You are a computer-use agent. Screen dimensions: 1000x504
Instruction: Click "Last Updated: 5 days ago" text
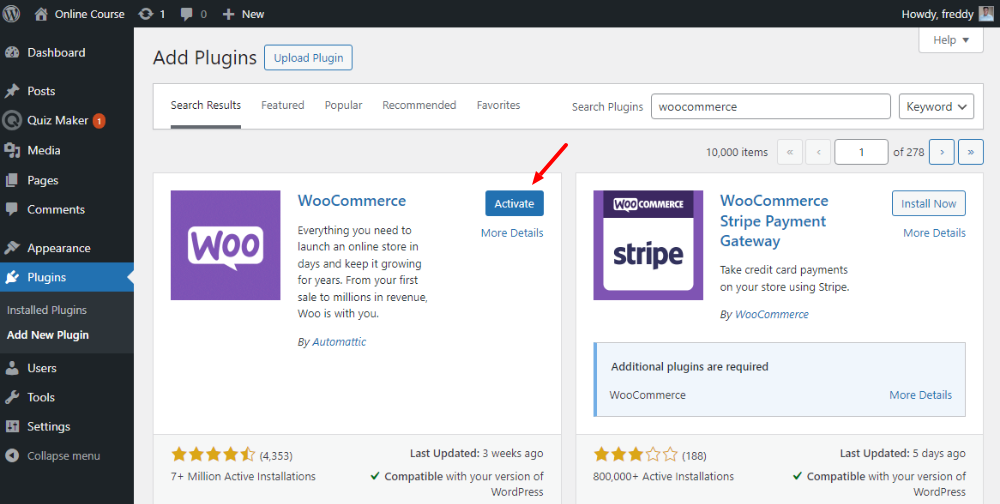point(902,454)
